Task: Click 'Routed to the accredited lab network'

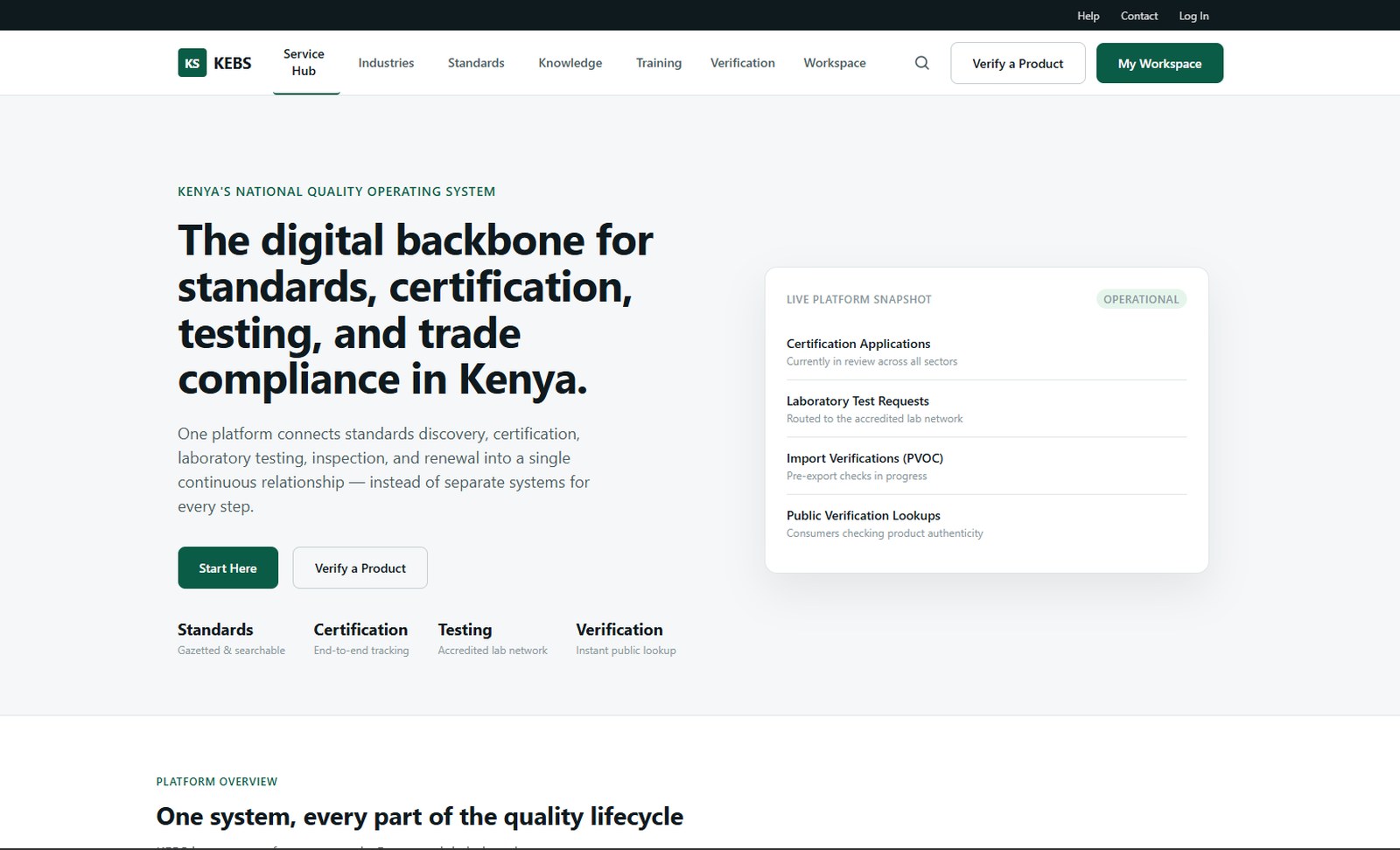Action: [x=874, y=419]
